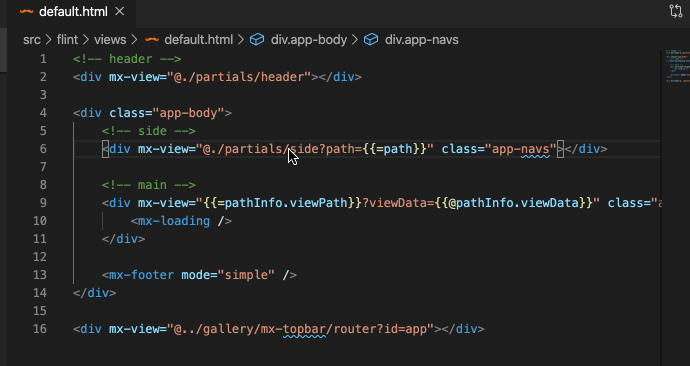Viewport: 690px width, 366px height.
Task: Click the file icon in the default.html breadcrumb
Action: pyautogui.click(x=152, y=40)
